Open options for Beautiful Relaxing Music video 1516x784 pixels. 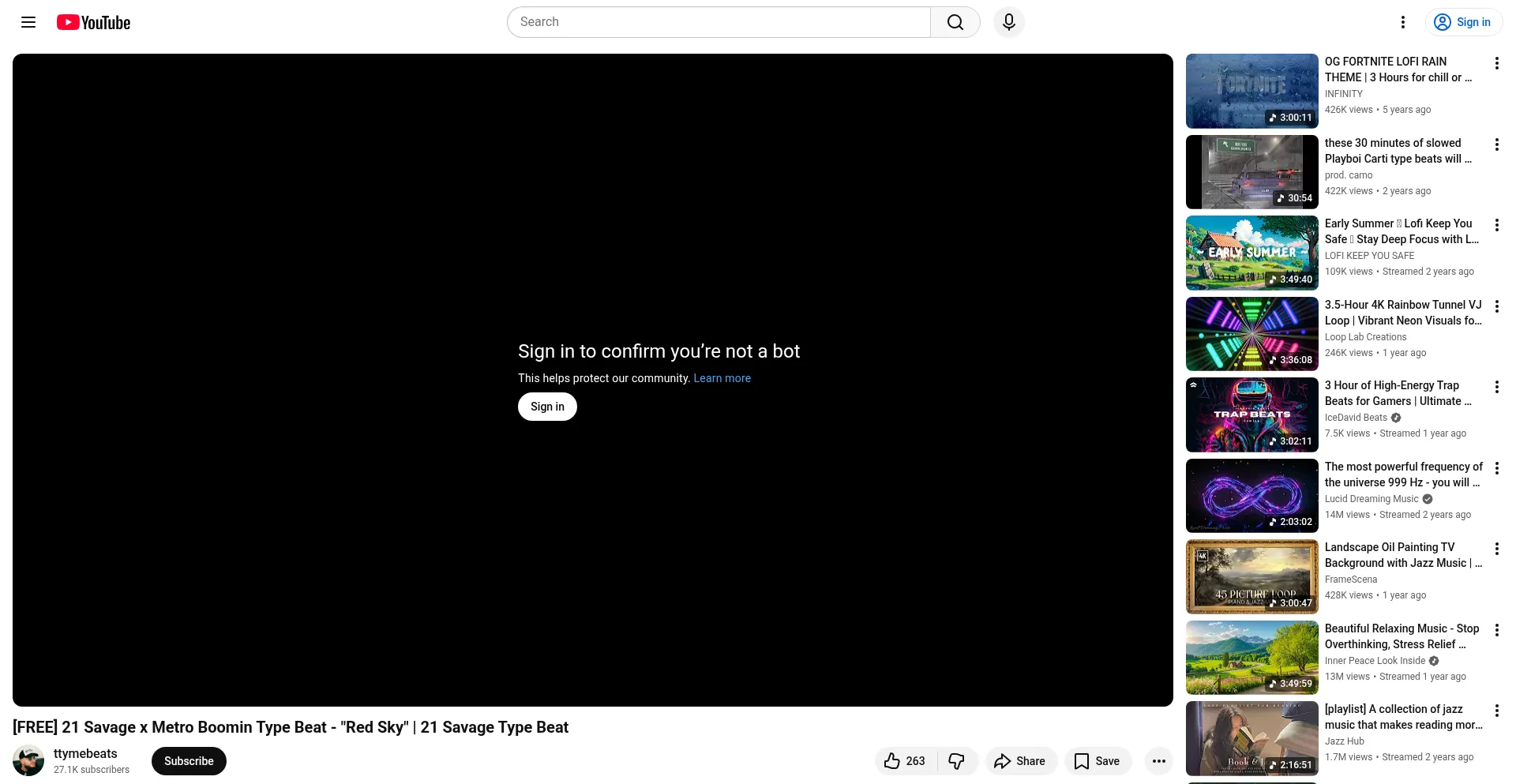[1496, 630]
